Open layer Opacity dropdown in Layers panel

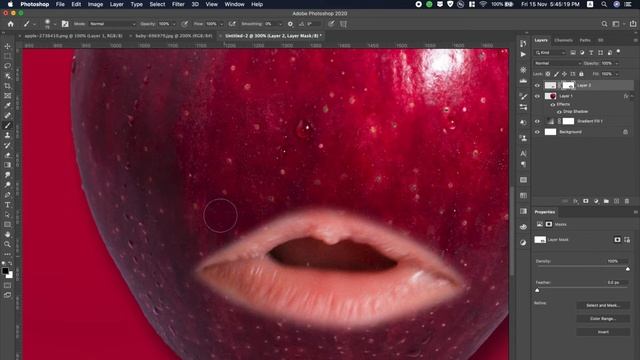point(617,63)
